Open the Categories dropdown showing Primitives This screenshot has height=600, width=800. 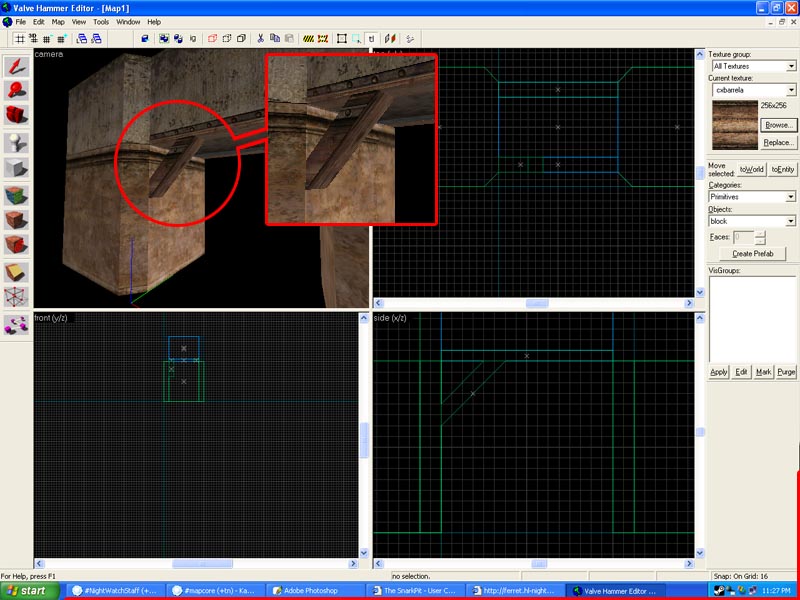(791, 197)
